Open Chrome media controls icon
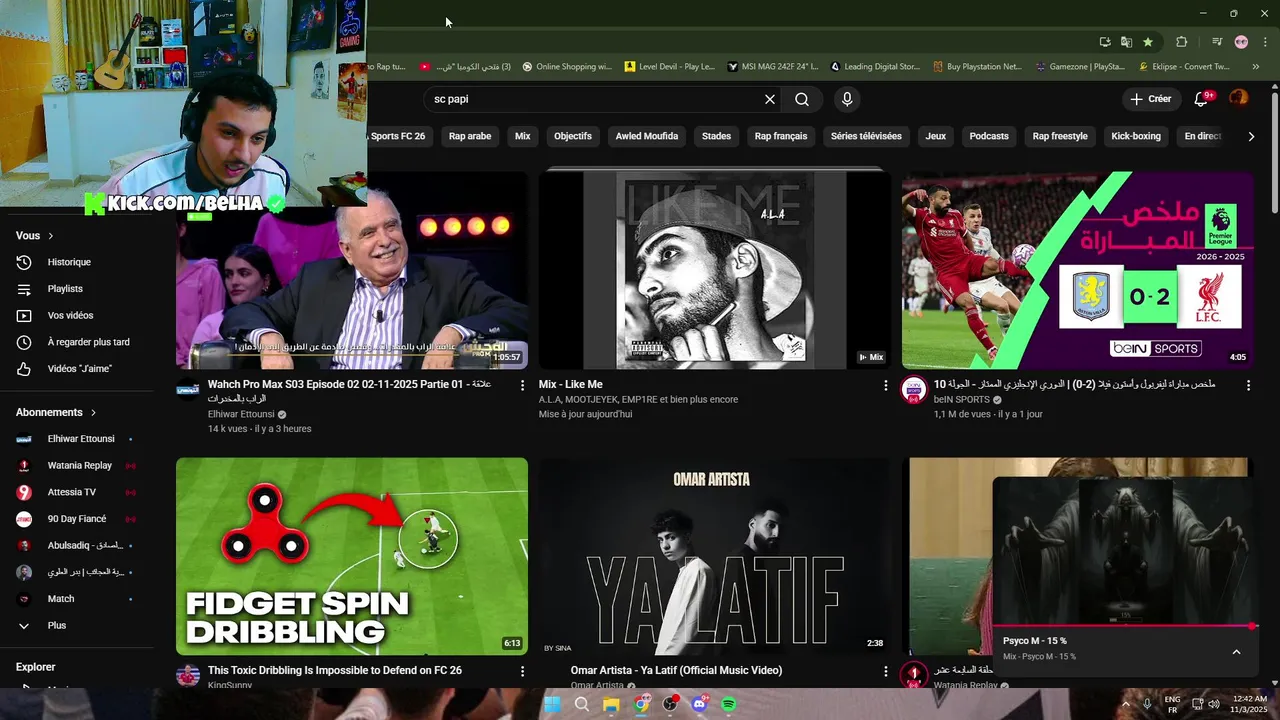Screen dimensions: 1280x720 [x=1217, y=42]
